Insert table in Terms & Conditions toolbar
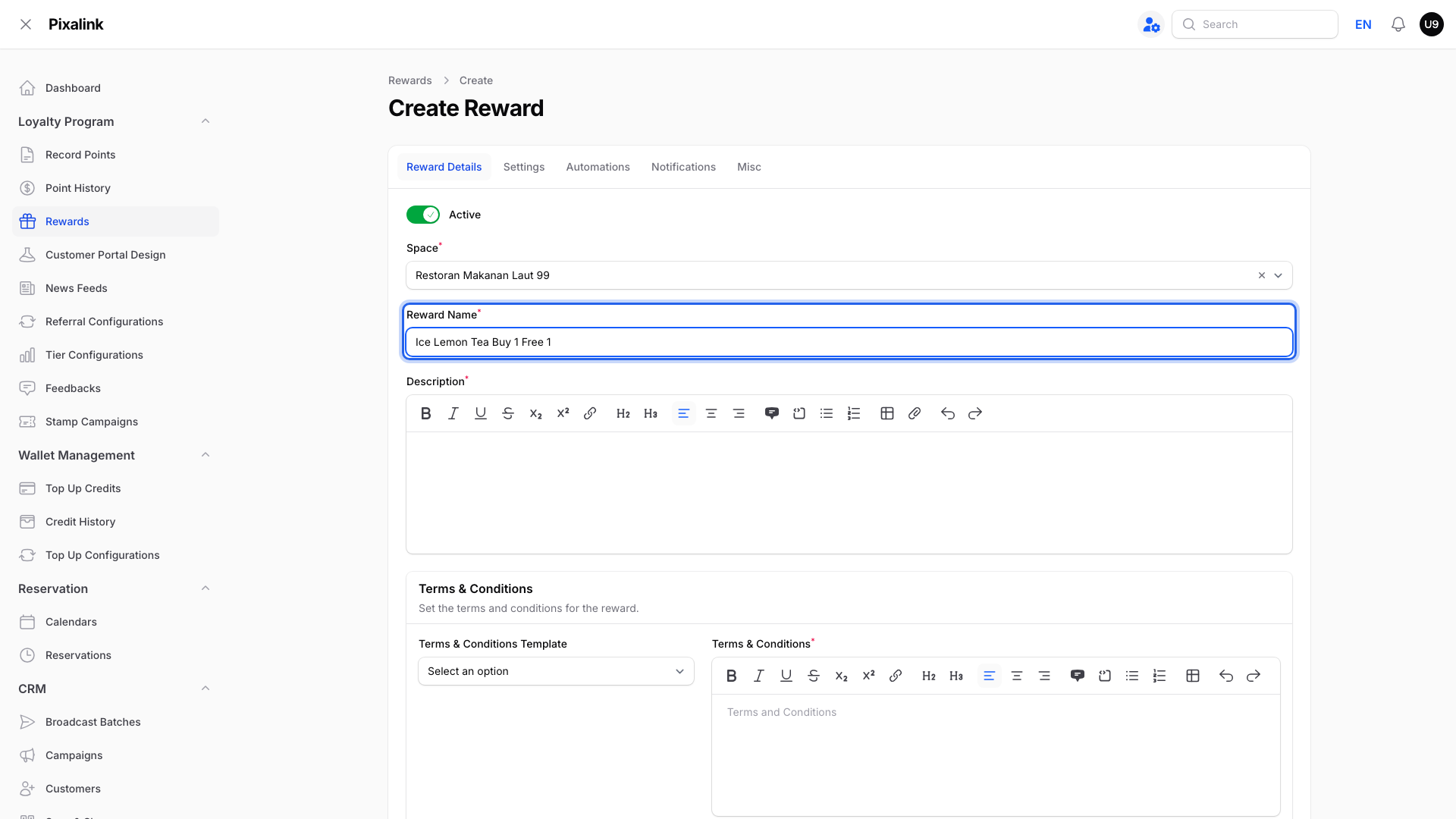Viewport: 1456px width, 819px height. (1193, 676)
